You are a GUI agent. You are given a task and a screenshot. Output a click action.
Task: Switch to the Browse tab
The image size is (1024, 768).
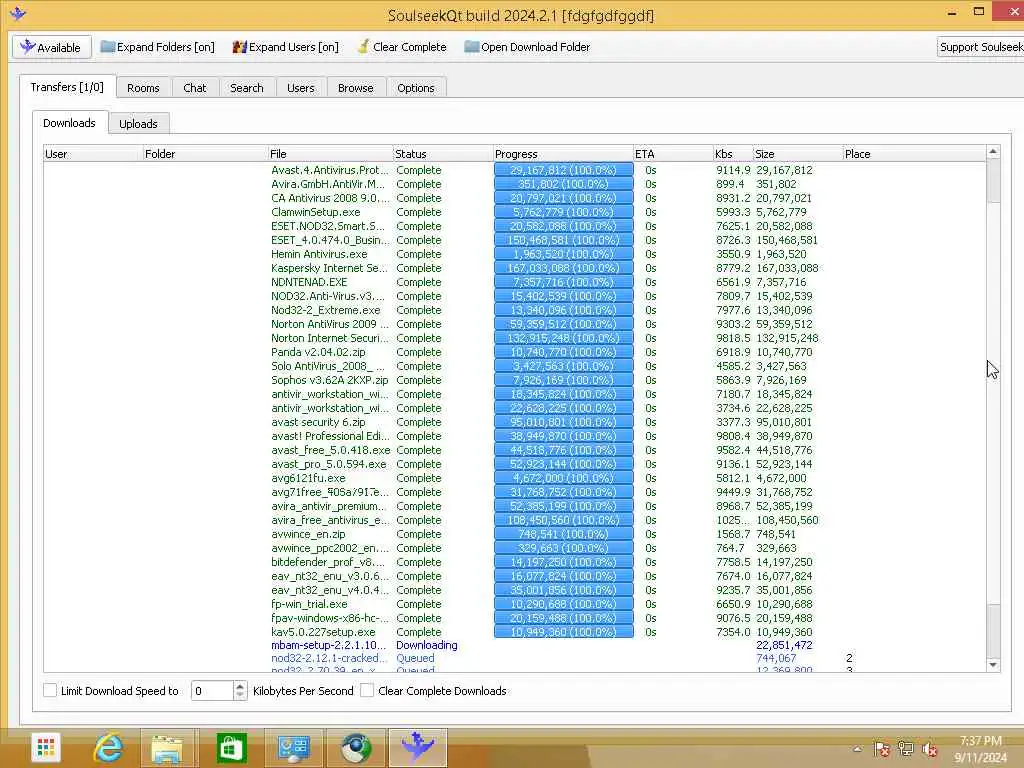point(356,88)
